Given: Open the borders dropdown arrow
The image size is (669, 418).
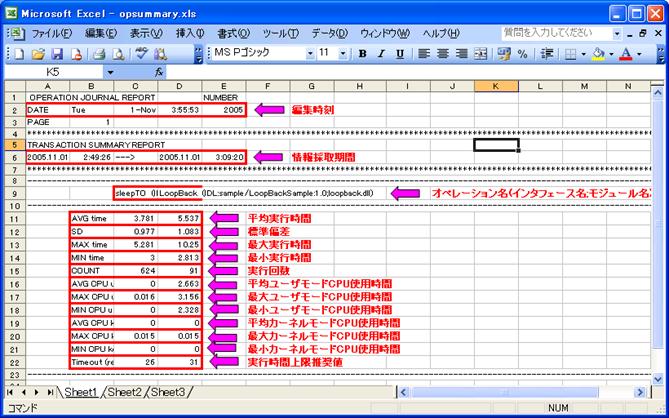Looking at the screenshot, I should coord(582,54).
